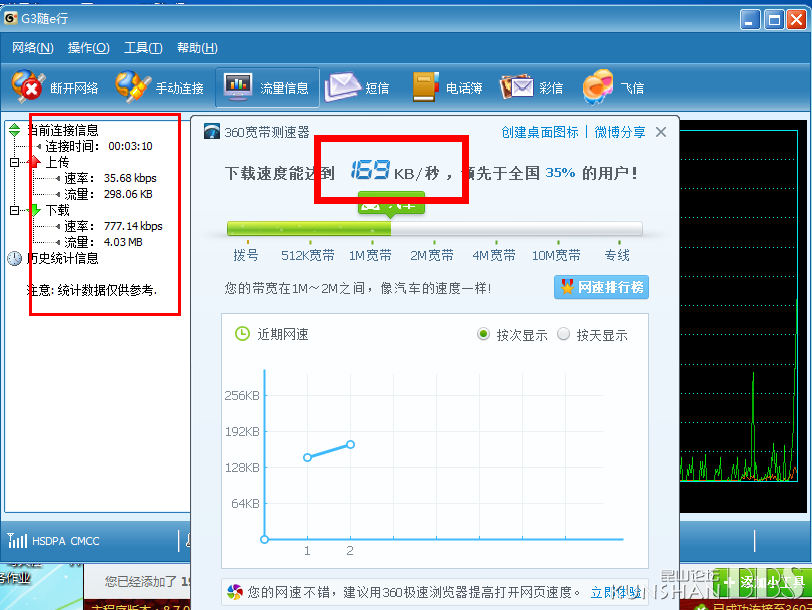Click the 网速排行榜 speed ranking button
Viewport: 812px width, 610px height.
(601, 288)
